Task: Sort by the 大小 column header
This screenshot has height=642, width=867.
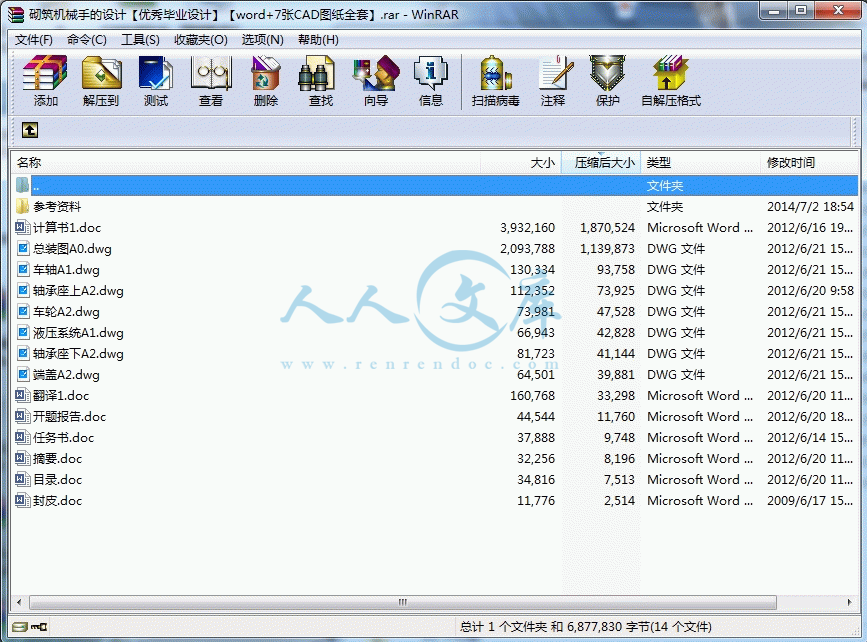Action: pos(520,163)
